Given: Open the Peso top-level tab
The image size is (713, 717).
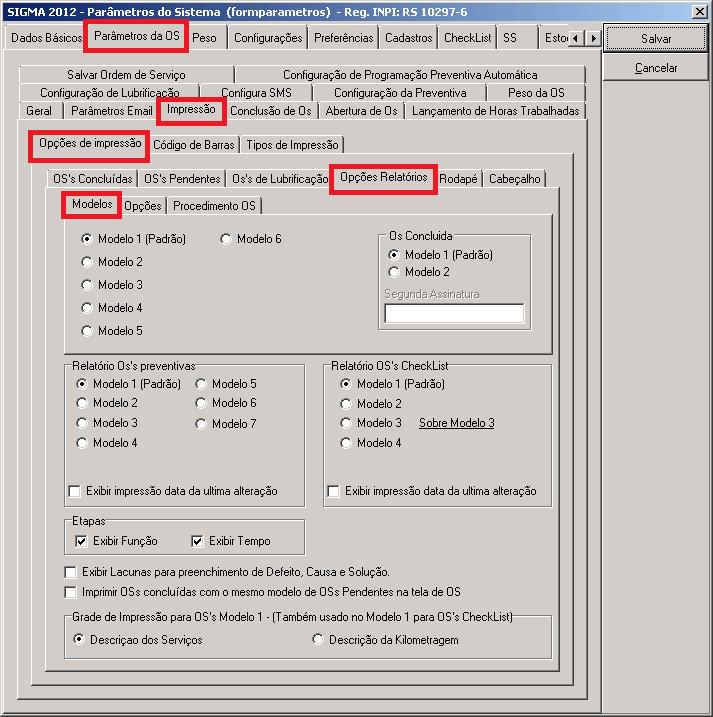Looking at the screenshot, I should 204,38.
